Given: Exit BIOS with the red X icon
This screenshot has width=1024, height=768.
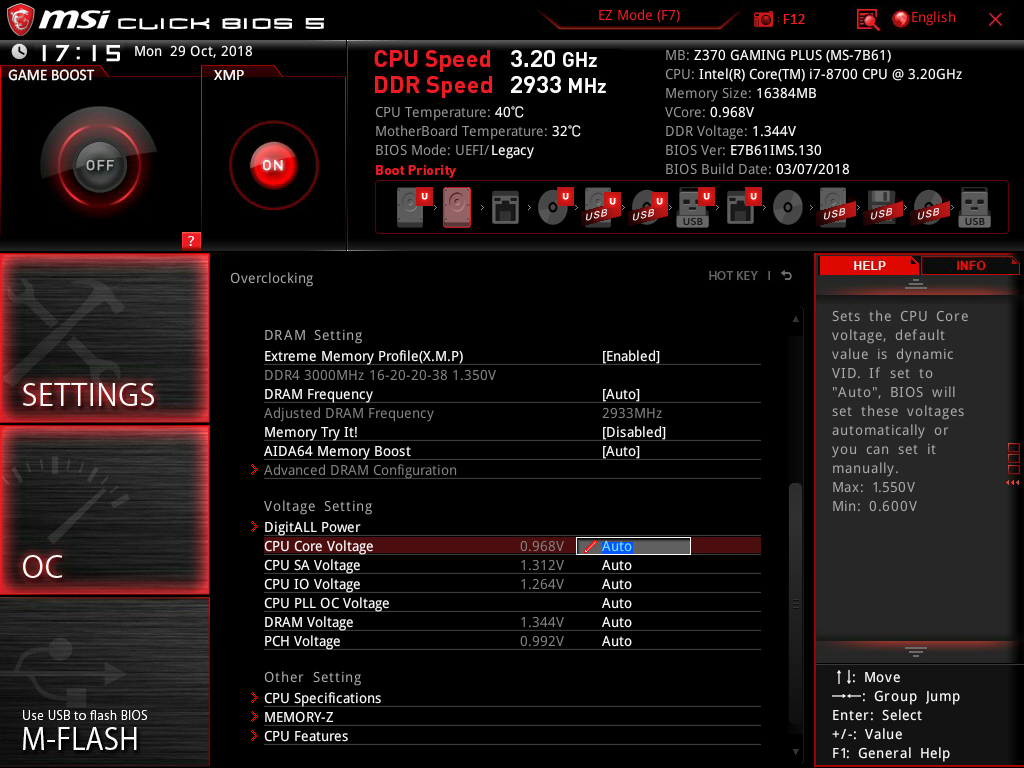Looking at the screenshot, I should pos(995,19).
